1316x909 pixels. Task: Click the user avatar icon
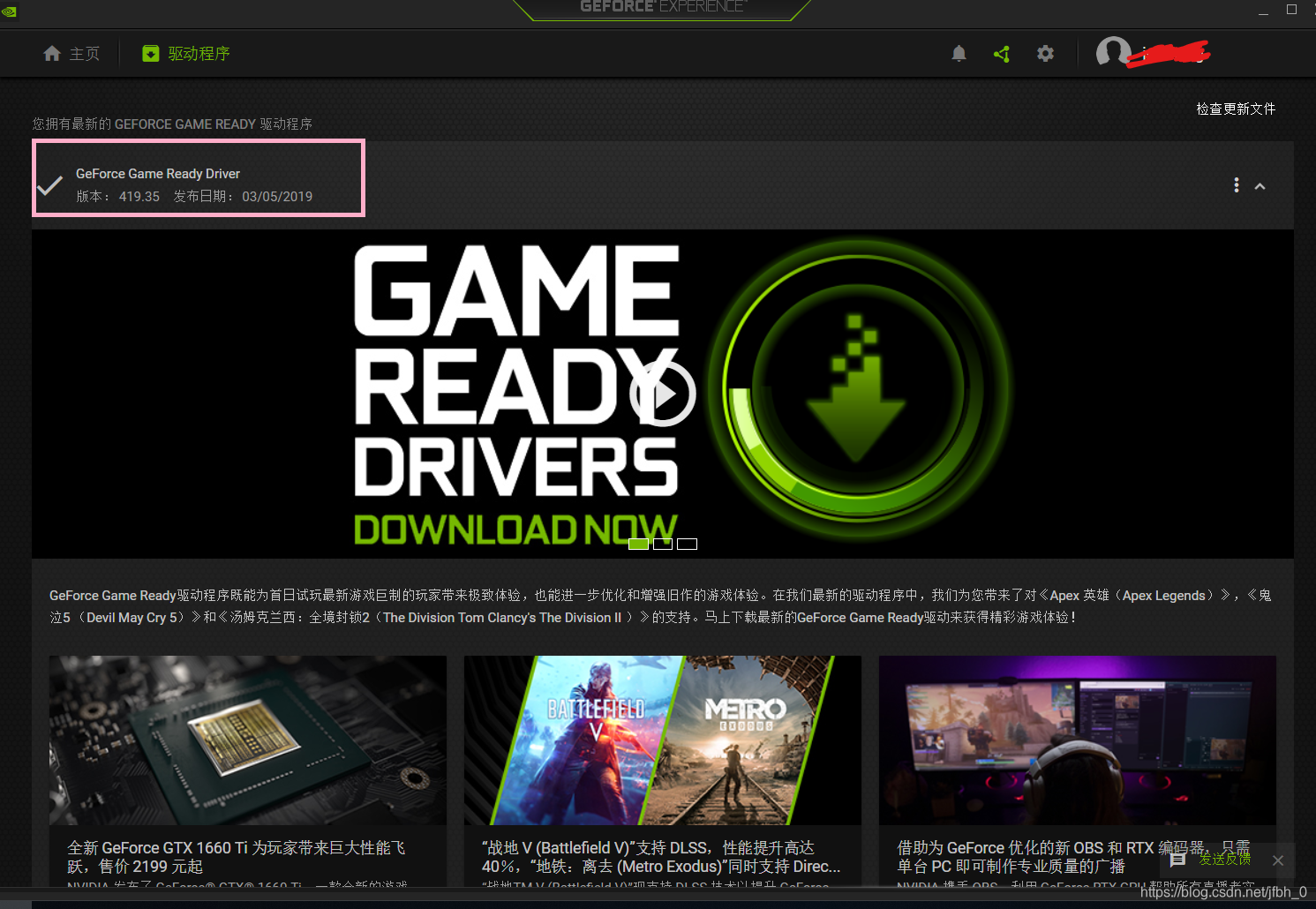[1113, 53]
